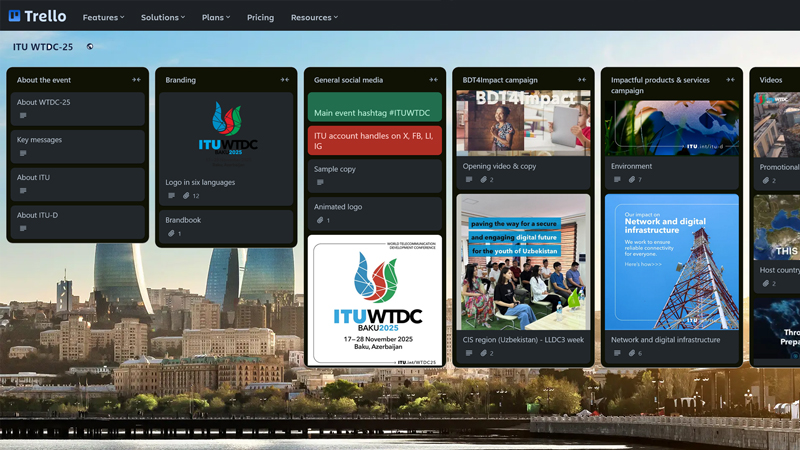Open Network and digital infrastructure tower image
Image resolution: width=800 pixels, height=450 pixels.
click(x=671, y=262)
